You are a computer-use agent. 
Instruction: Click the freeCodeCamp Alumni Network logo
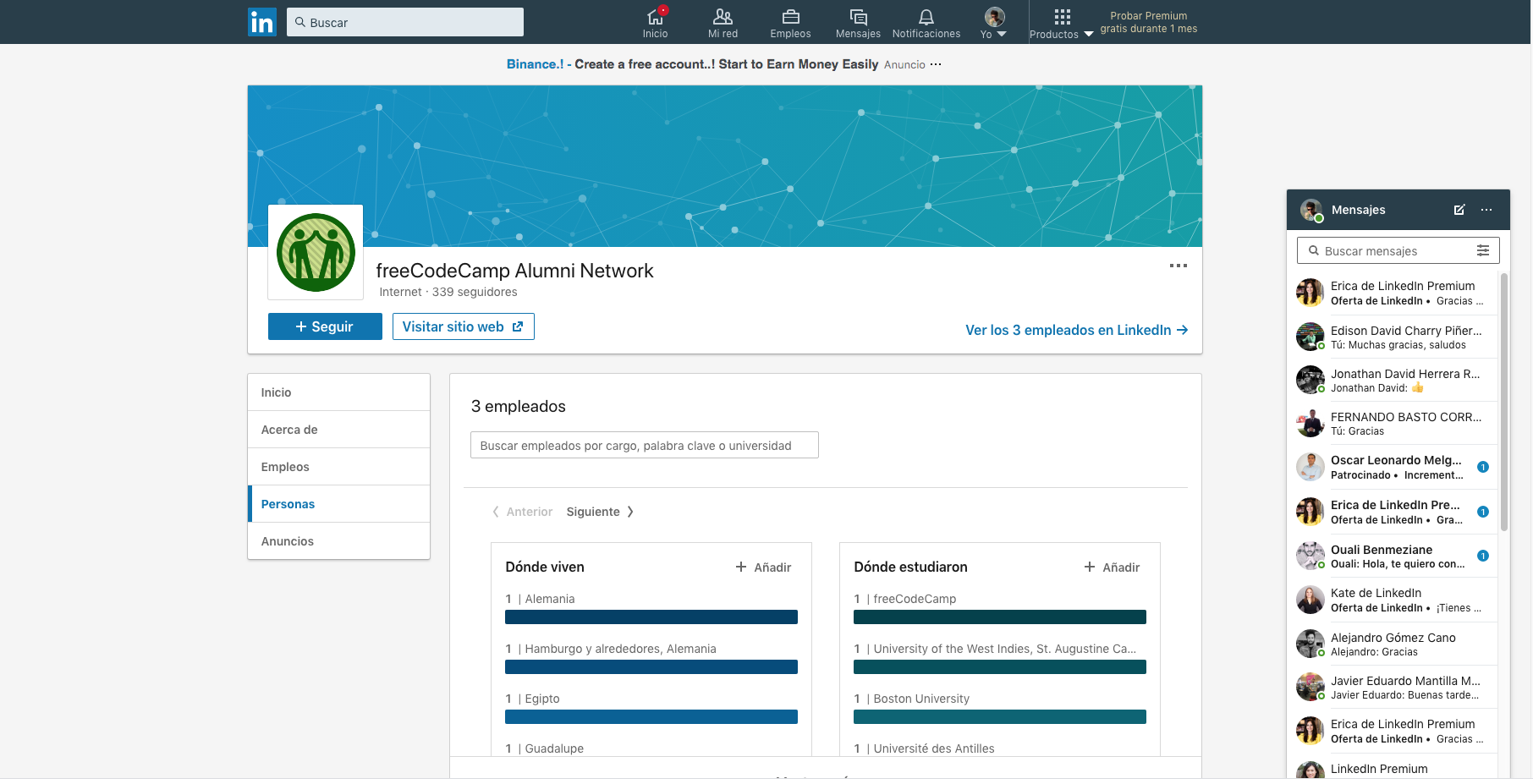pos(316,252)
